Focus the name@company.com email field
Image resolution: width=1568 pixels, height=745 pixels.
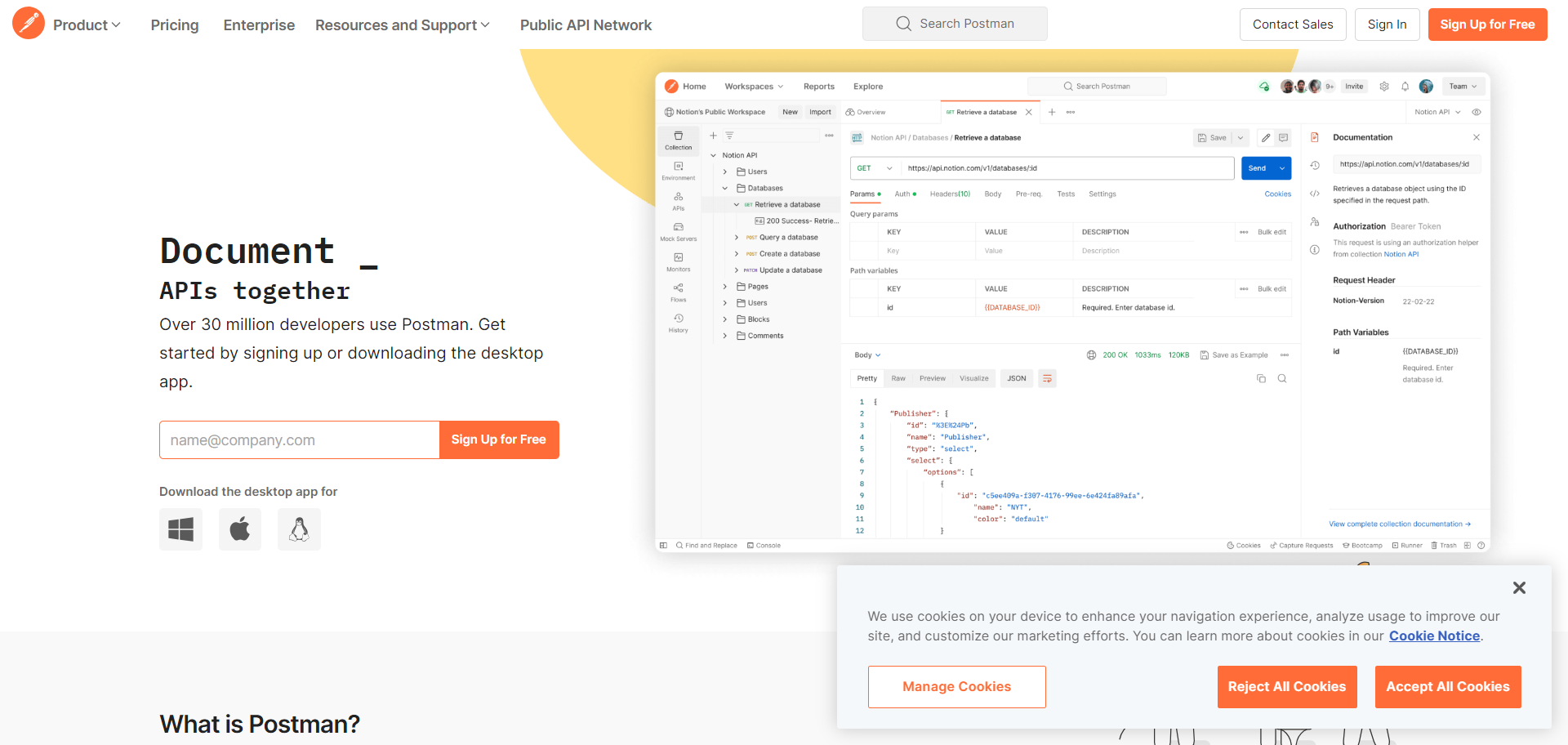tap(300, 439)
